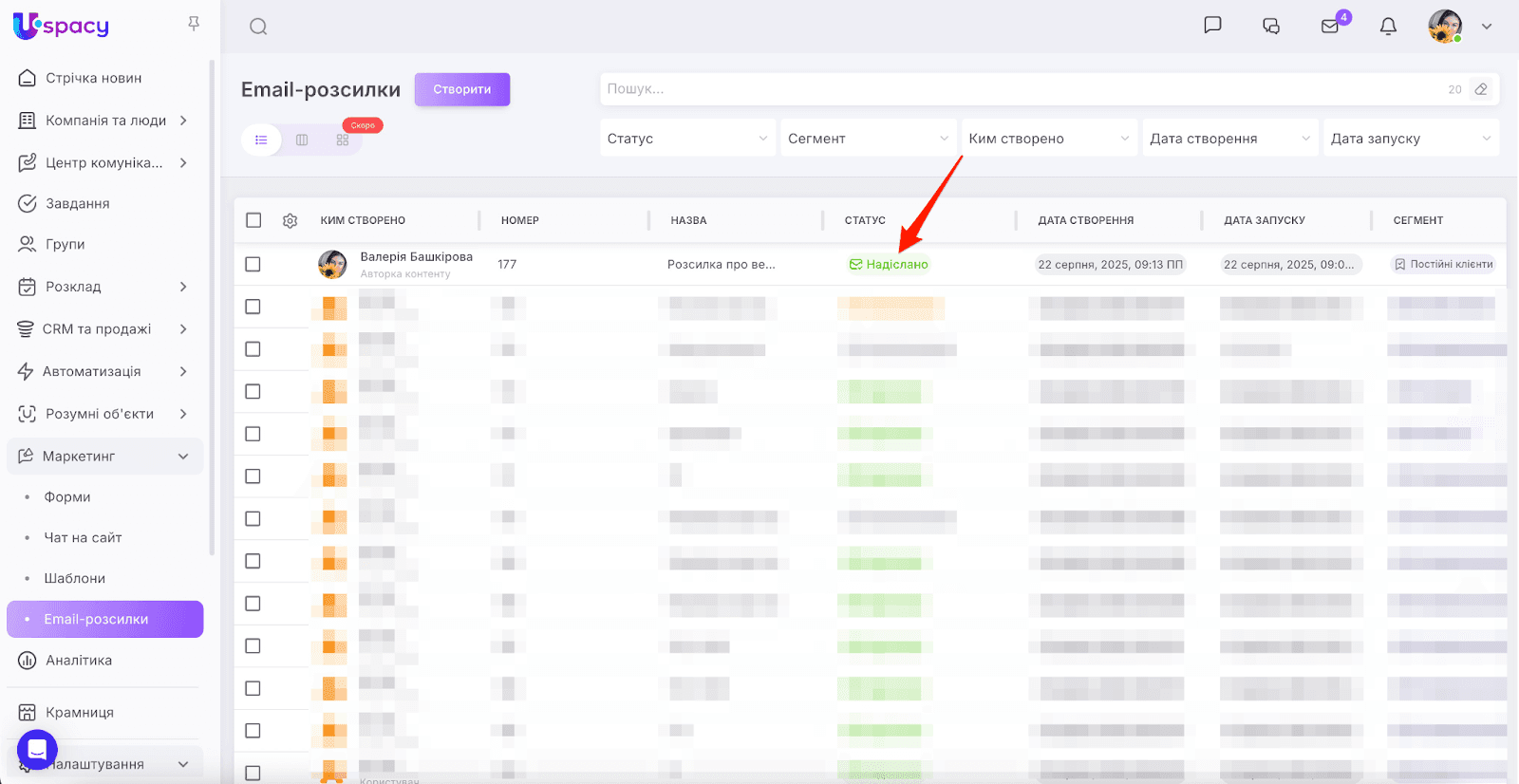Image resolution: width=1519 pixels, height=784 pixels.
Task: Select the checkbox for mailing number 177
Action: tap(253, 264)
